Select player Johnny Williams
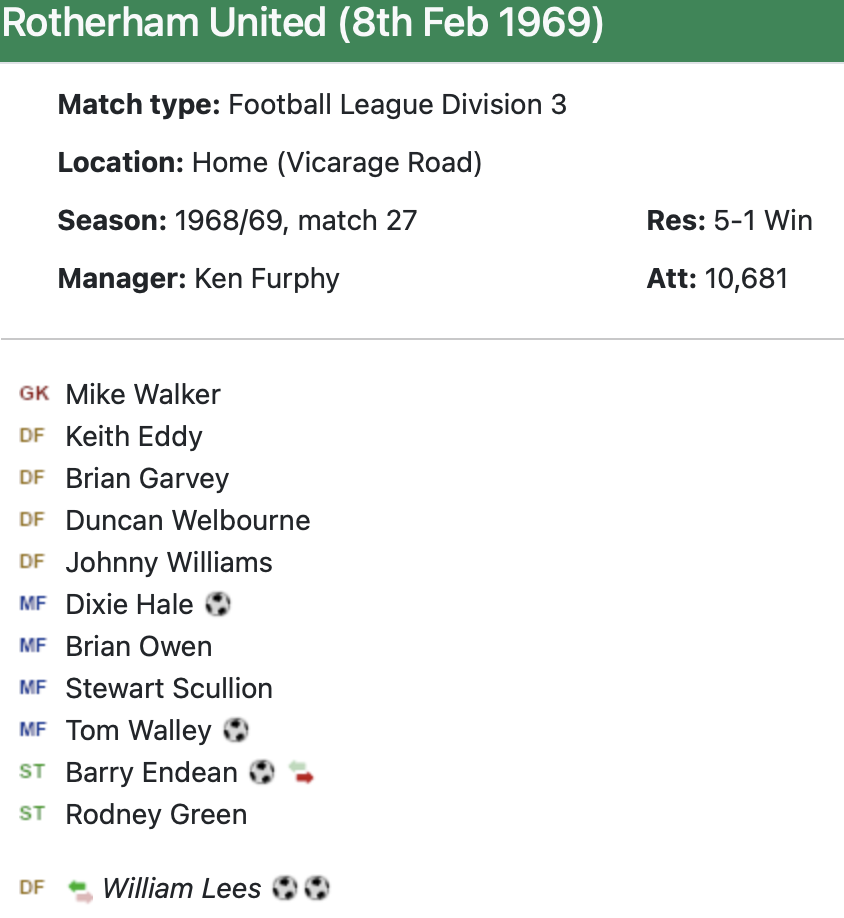The height and width of the screenshot is (918, 844). click(x=169, y=562)
